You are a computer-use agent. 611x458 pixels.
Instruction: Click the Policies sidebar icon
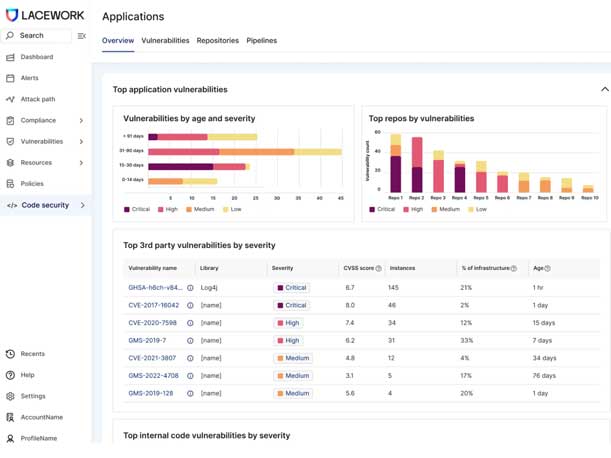tap(11, 184)
